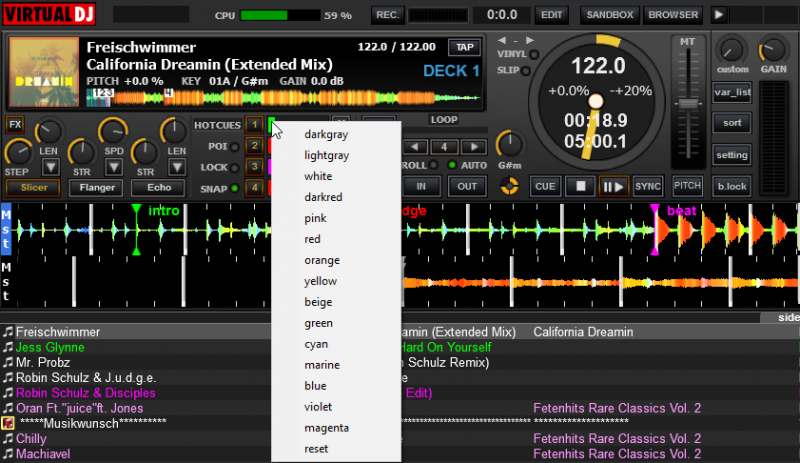
Task: Toggle SLIP mode
Action: pos(526,70)
